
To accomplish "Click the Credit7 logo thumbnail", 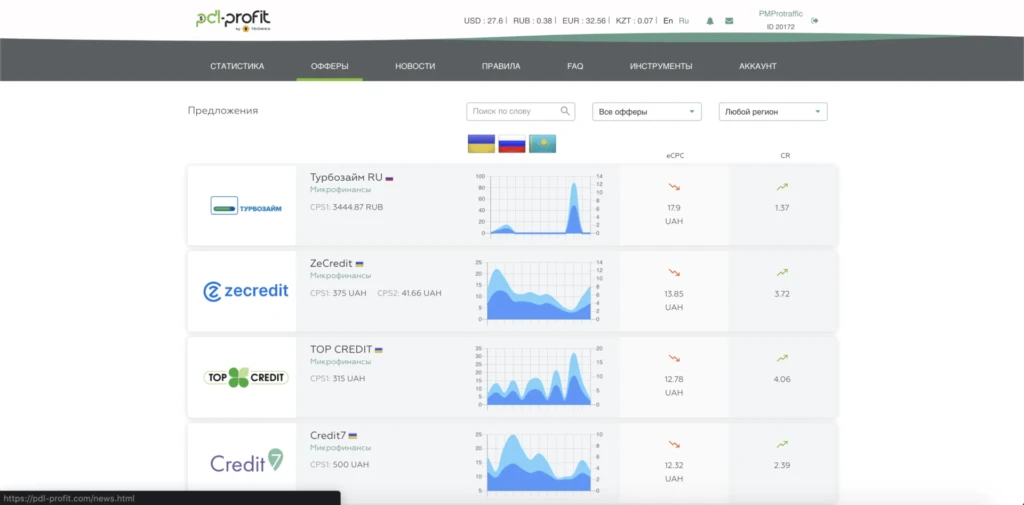I will tap(247, 461).
